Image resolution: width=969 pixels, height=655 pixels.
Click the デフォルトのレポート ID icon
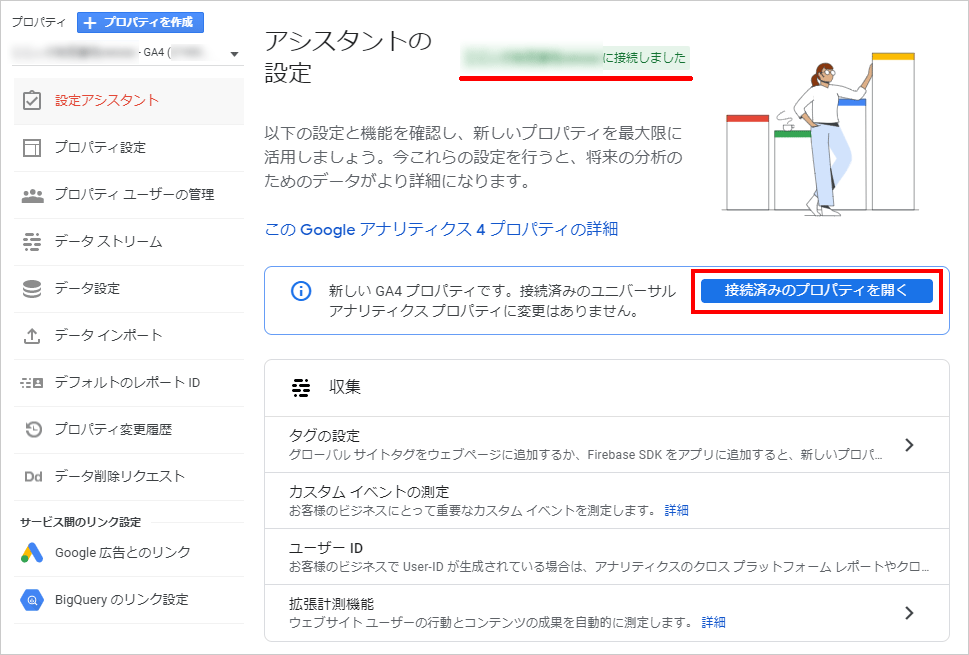coord(32,383)
